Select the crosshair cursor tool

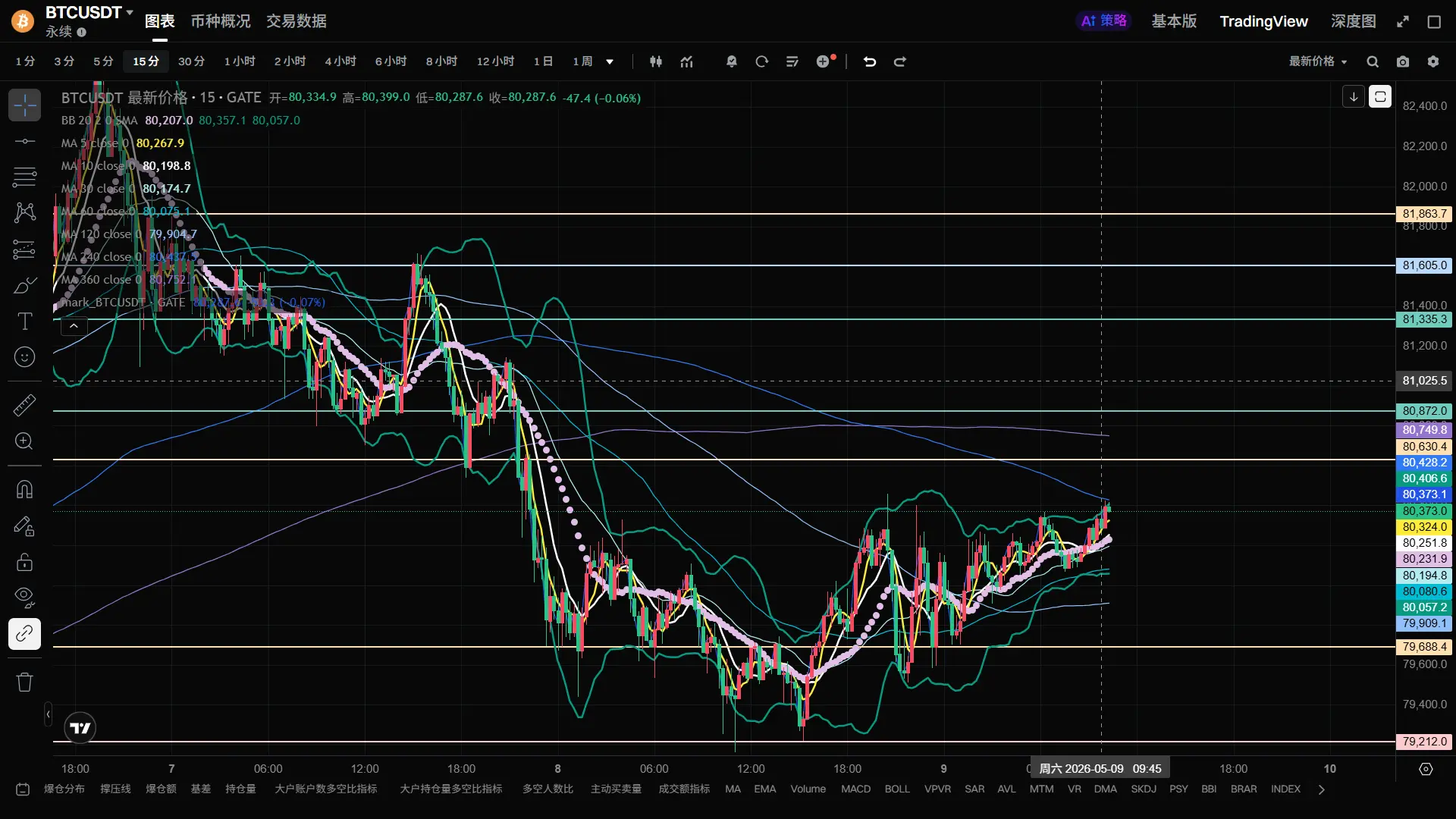coord(24,105)
